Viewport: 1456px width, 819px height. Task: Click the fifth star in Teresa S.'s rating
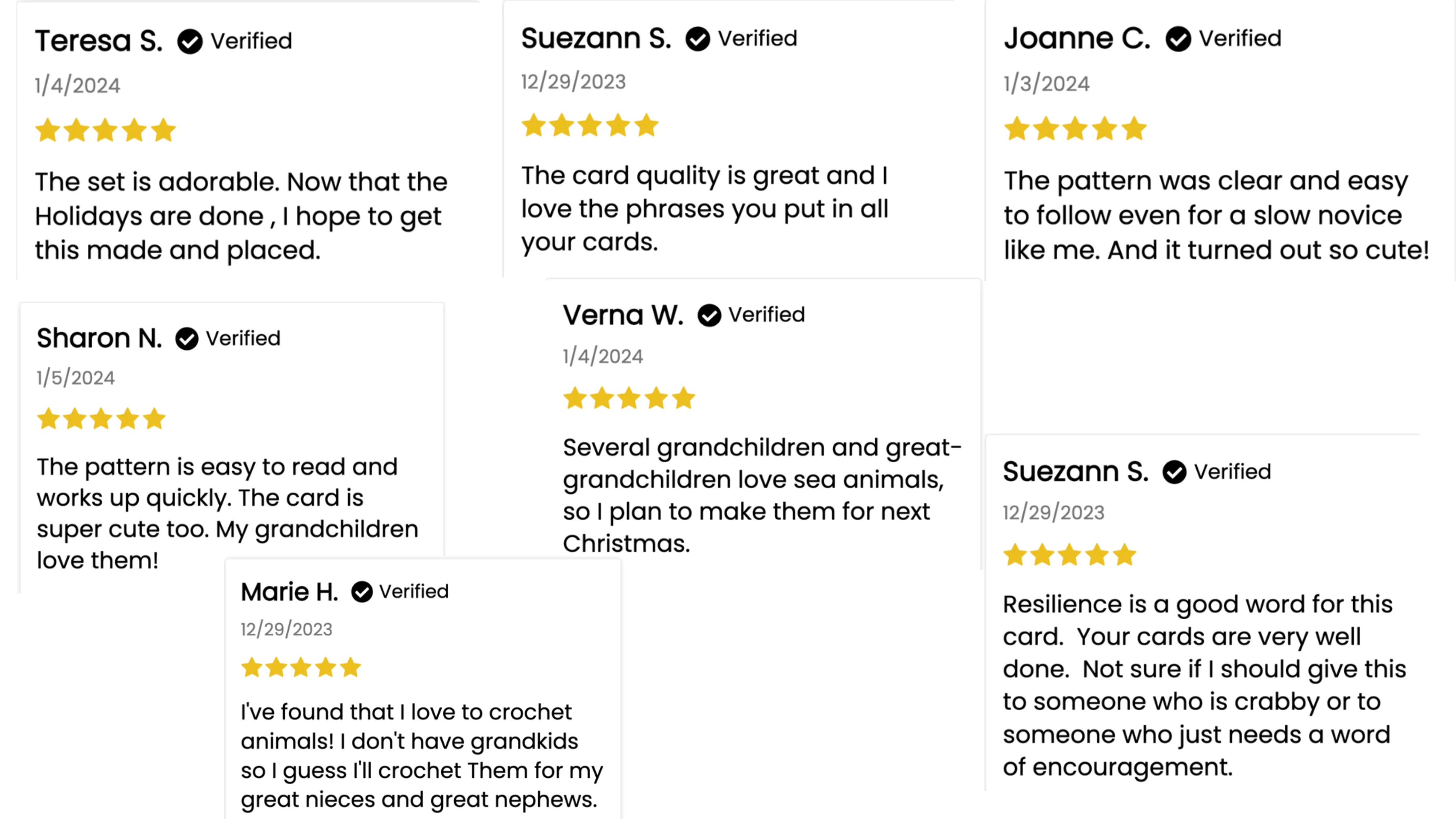163,130
